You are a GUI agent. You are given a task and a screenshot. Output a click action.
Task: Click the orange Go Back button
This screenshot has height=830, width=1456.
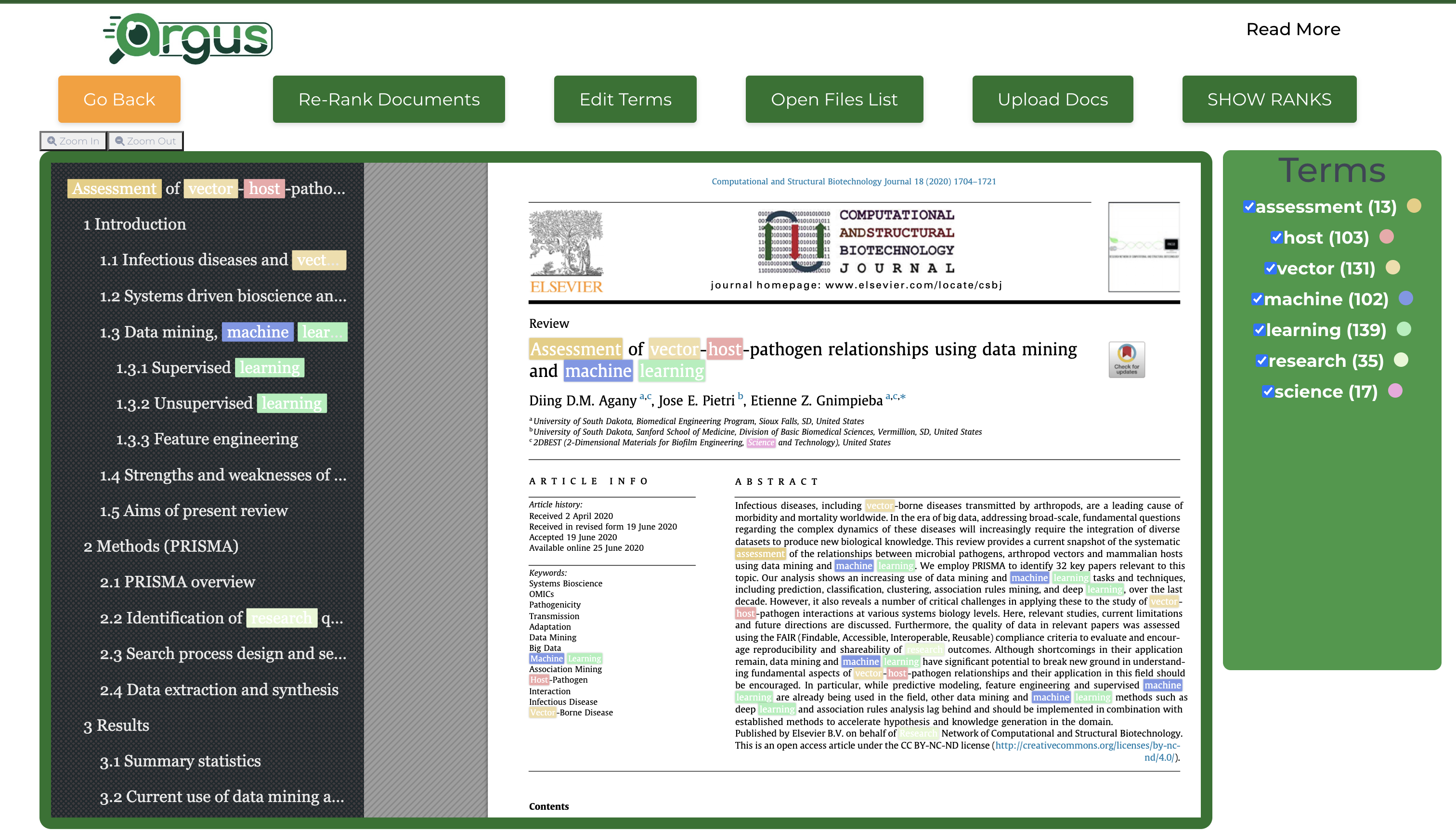[119, 99]
